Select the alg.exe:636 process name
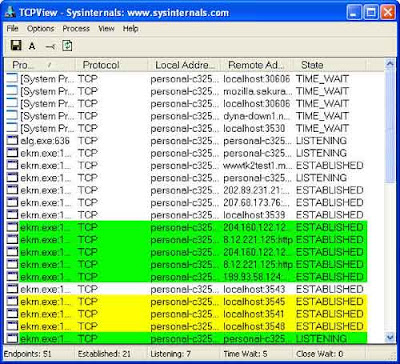Screen dimensions: 400x364 [45, 141]
